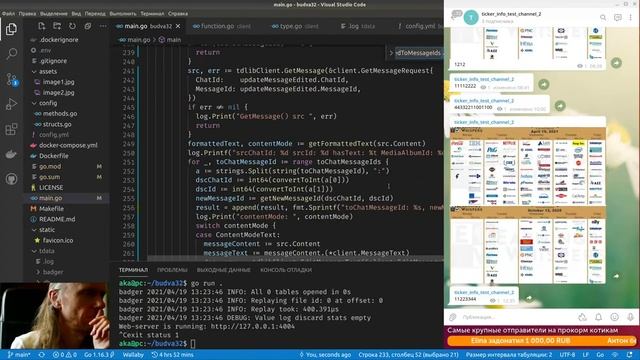This screenshot has height=360, width=640.
Task: Close the main.go editor tab
Action: [178, 26]
